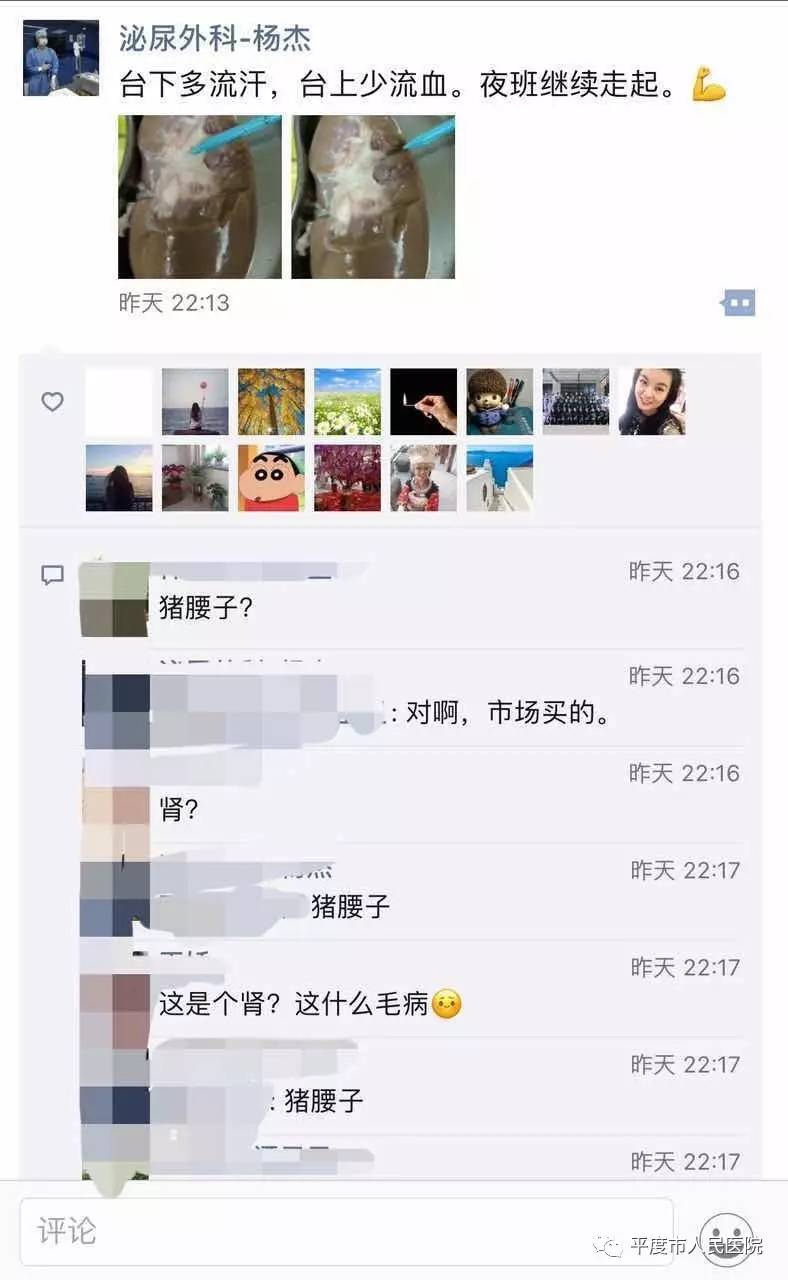788x1280 pixels.
Task: Open the second kidney photo
Action: click(373, 197)
